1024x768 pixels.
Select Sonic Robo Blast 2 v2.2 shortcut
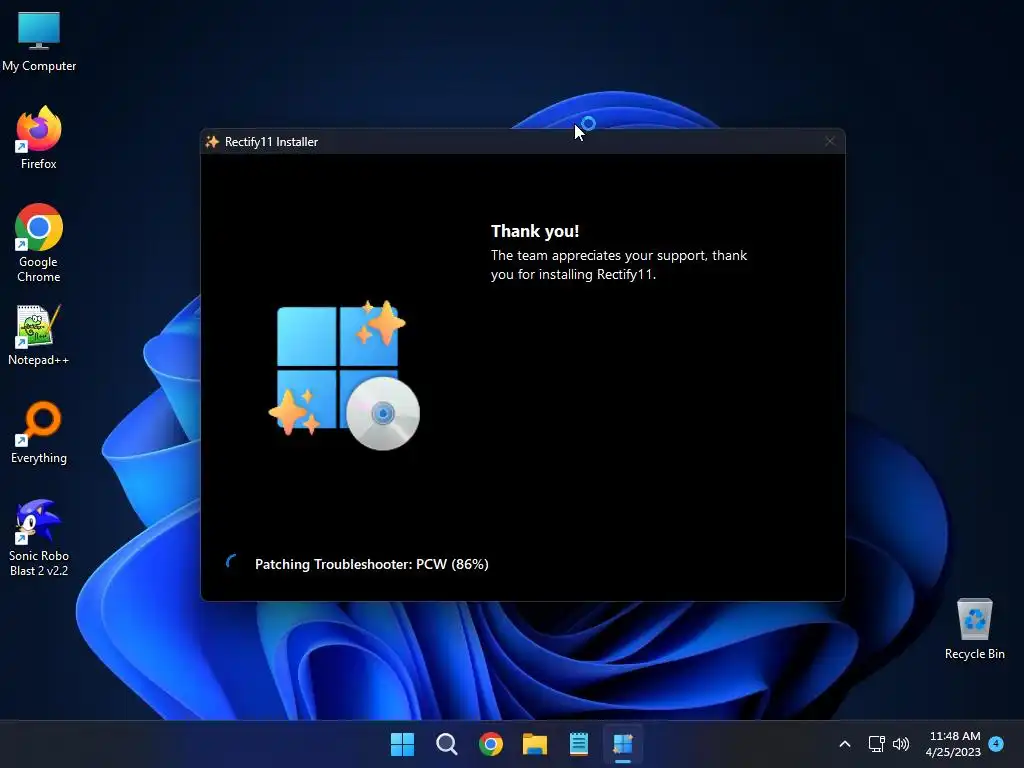coord(39,538)
